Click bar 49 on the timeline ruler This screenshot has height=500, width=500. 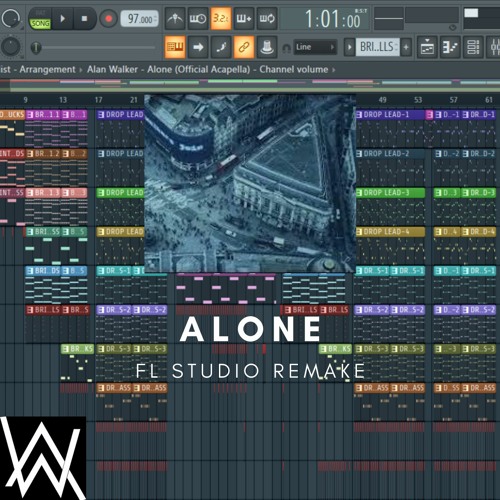click(382, 100)
